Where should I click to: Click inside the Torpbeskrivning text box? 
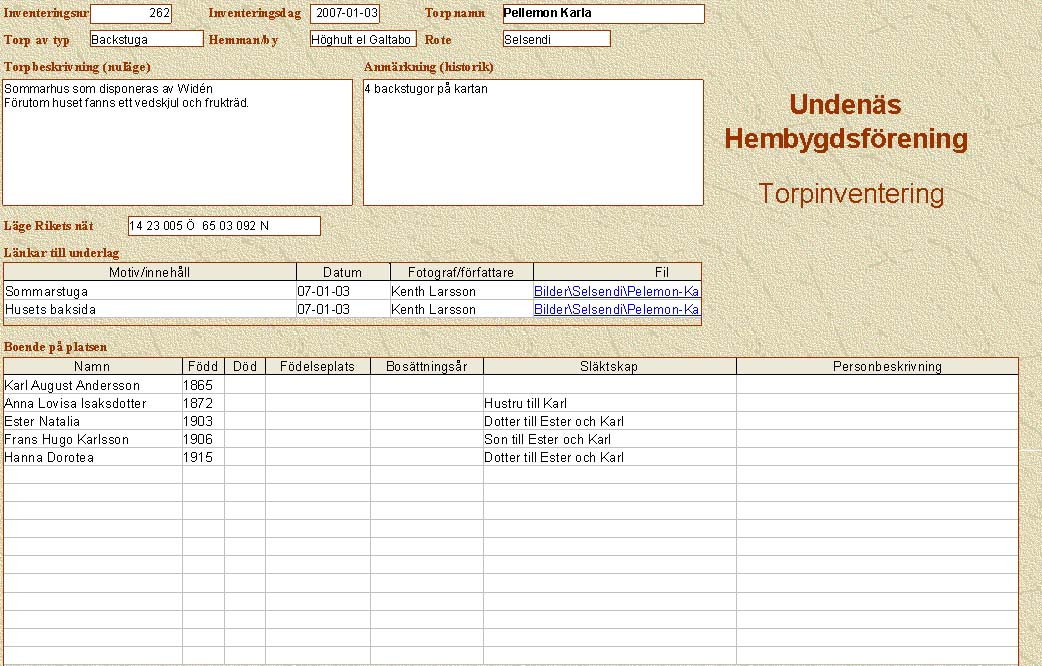(x=178, y=142)
